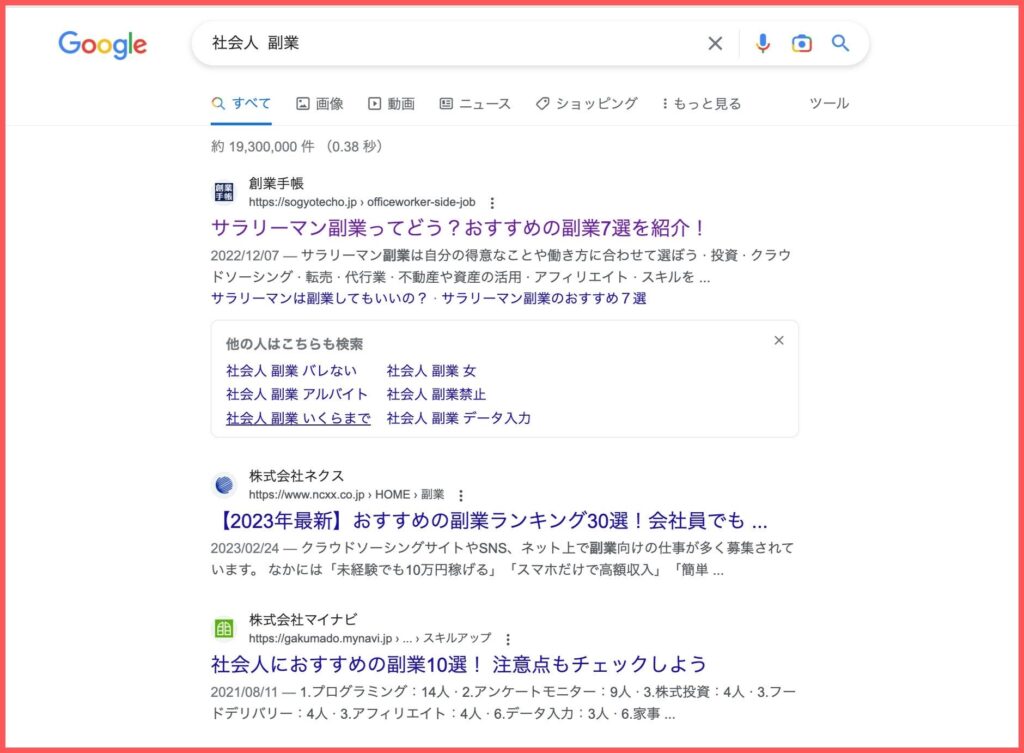Click the snippet dated 2022/12/07
The image size is (1024, 753).
tap(501, 266)
